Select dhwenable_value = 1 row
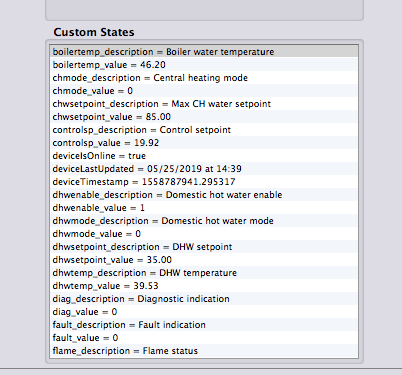402x375 pixels. pos(204,208)
